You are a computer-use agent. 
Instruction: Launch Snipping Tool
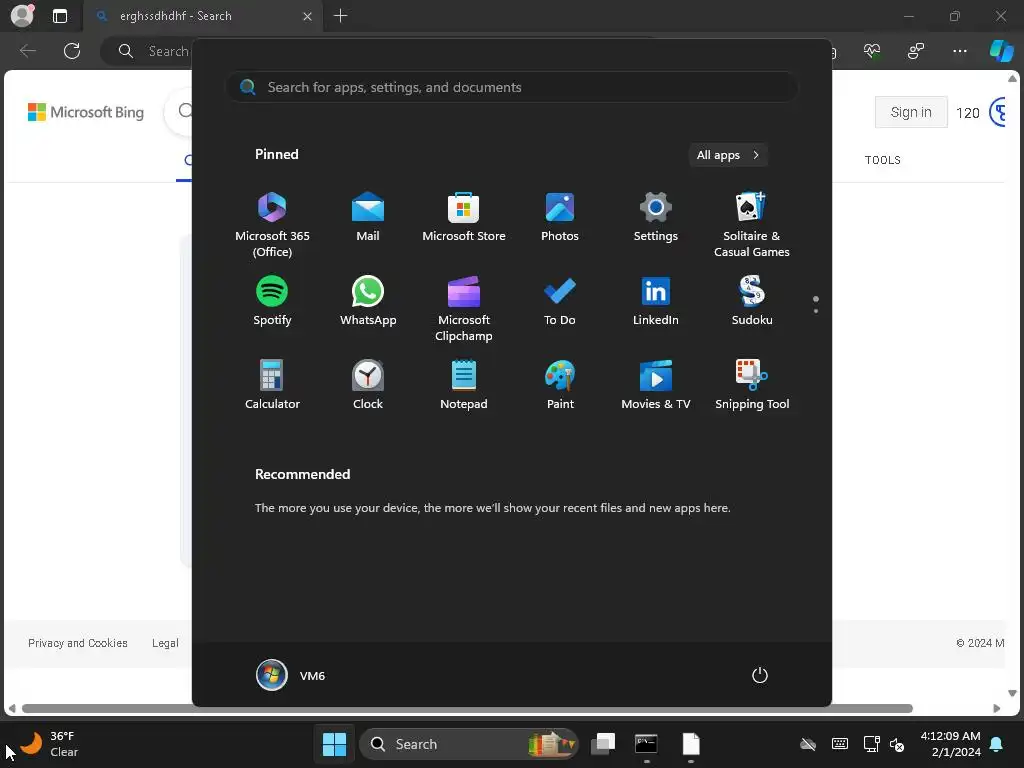752,385
